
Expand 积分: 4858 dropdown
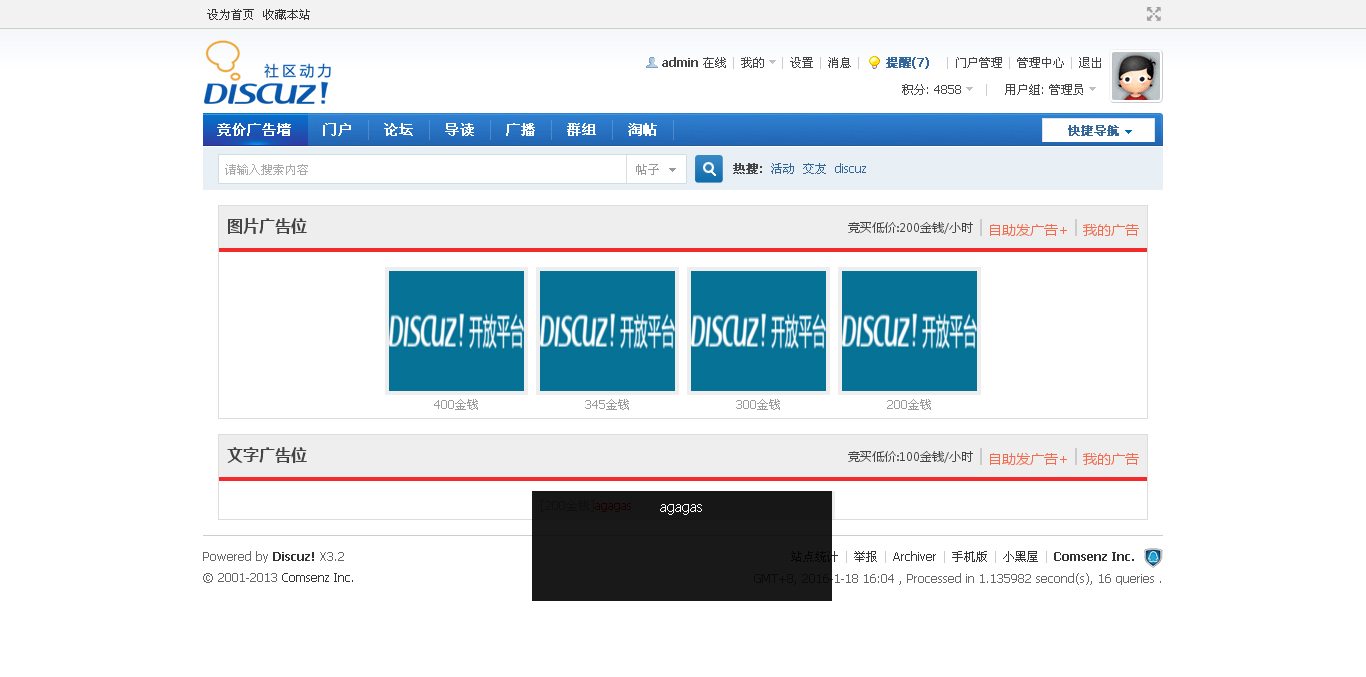937,89
